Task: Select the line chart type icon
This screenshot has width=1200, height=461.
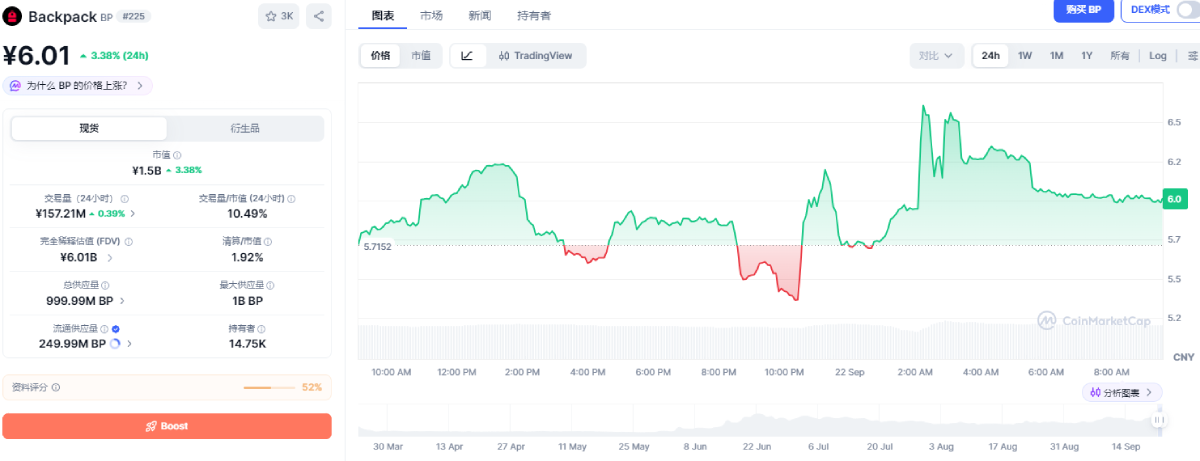Action: pos(467,56)
